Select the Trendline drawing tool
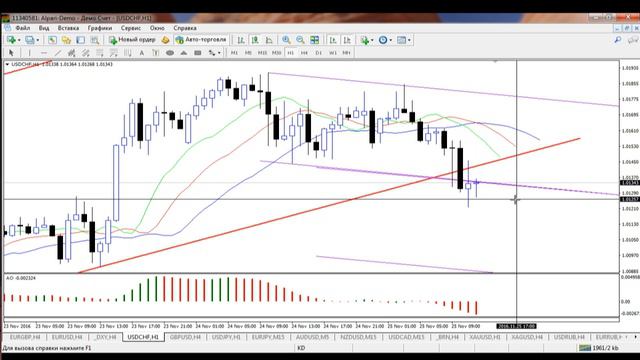 58,53
